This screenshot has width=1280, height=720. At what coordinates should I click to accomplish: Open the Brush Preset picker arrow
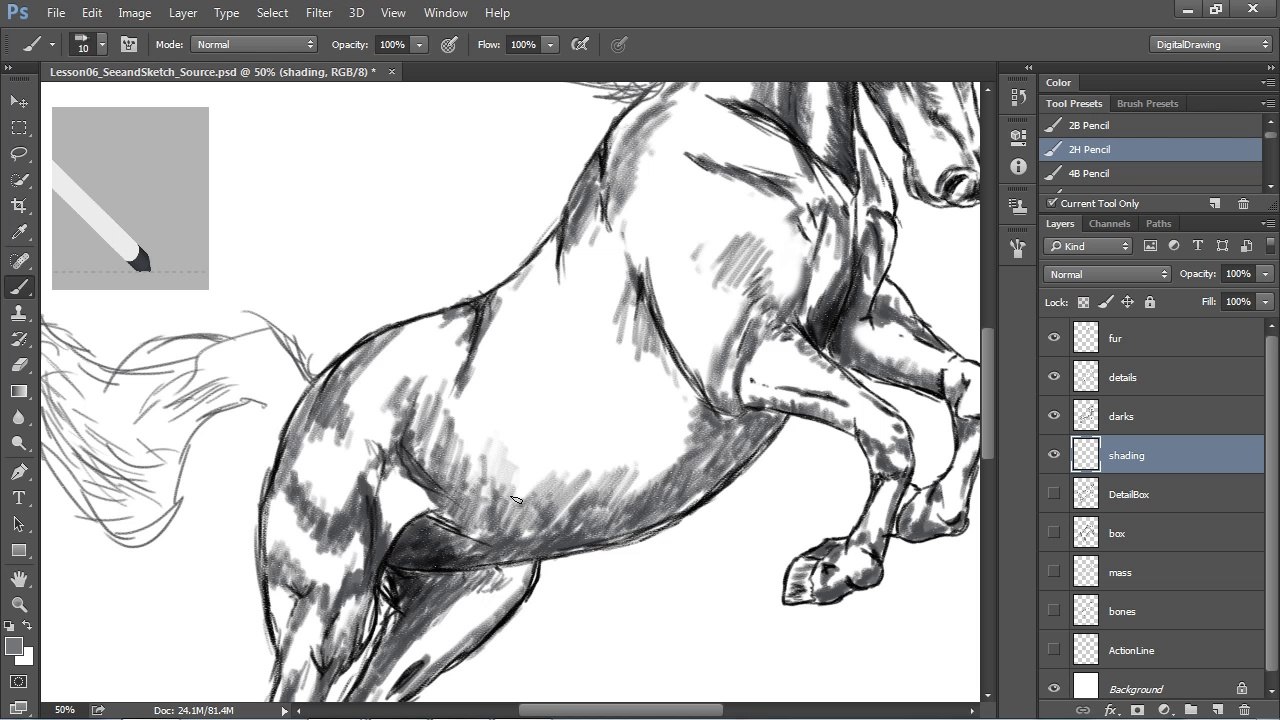pos(102,45)
